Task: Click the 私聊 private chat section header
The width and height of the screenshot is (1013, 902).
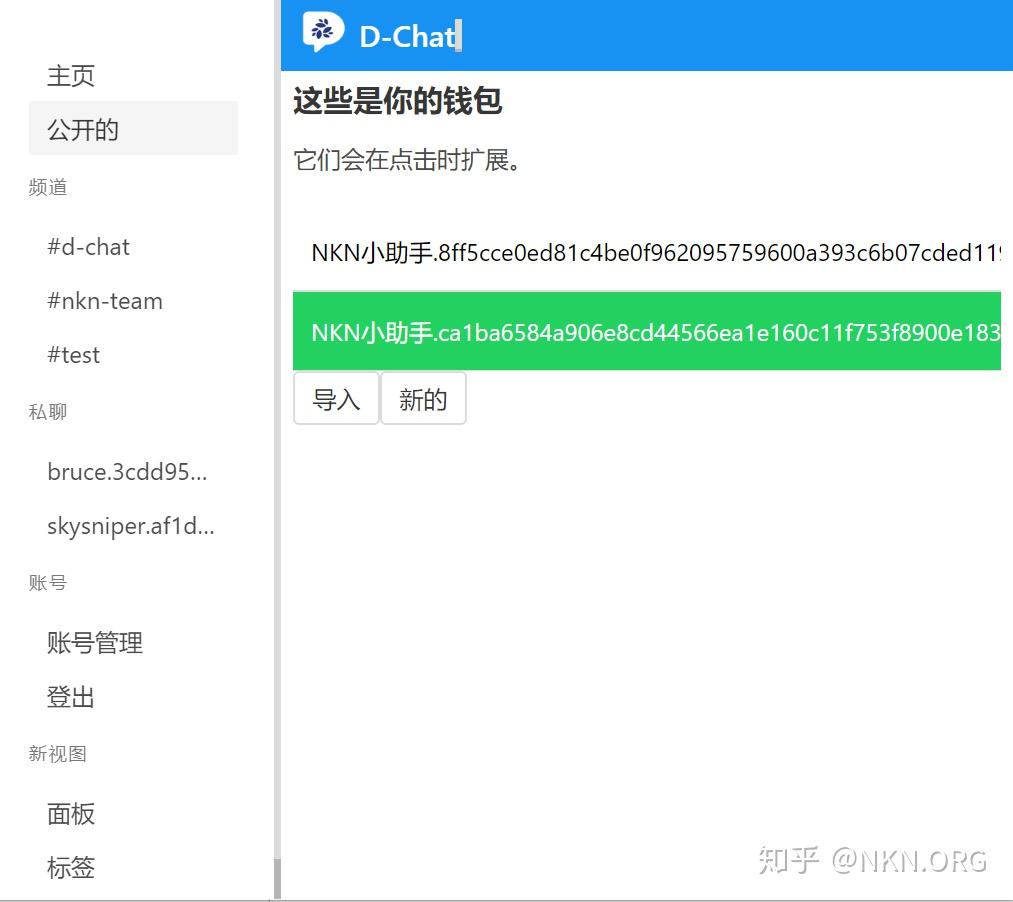Action: coord(46,411)
